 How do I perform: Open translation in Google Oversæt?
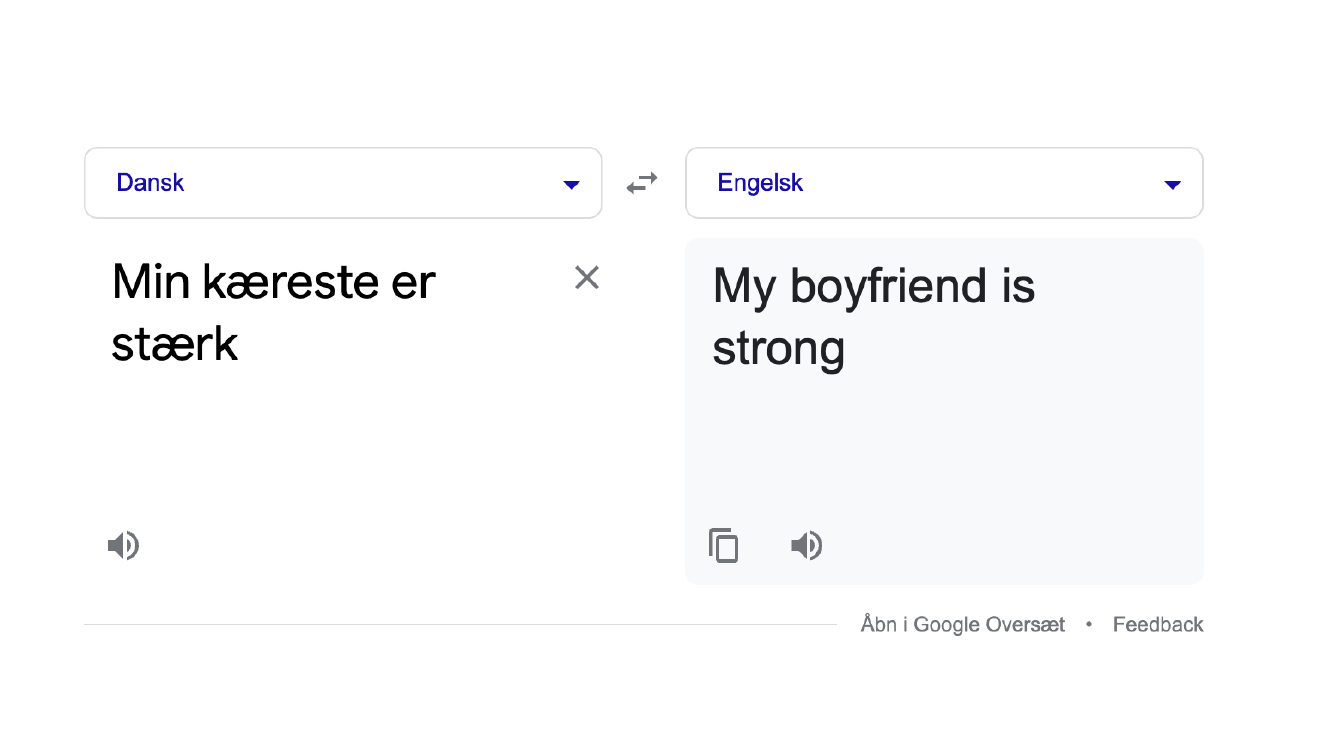[x=963, y=625]
